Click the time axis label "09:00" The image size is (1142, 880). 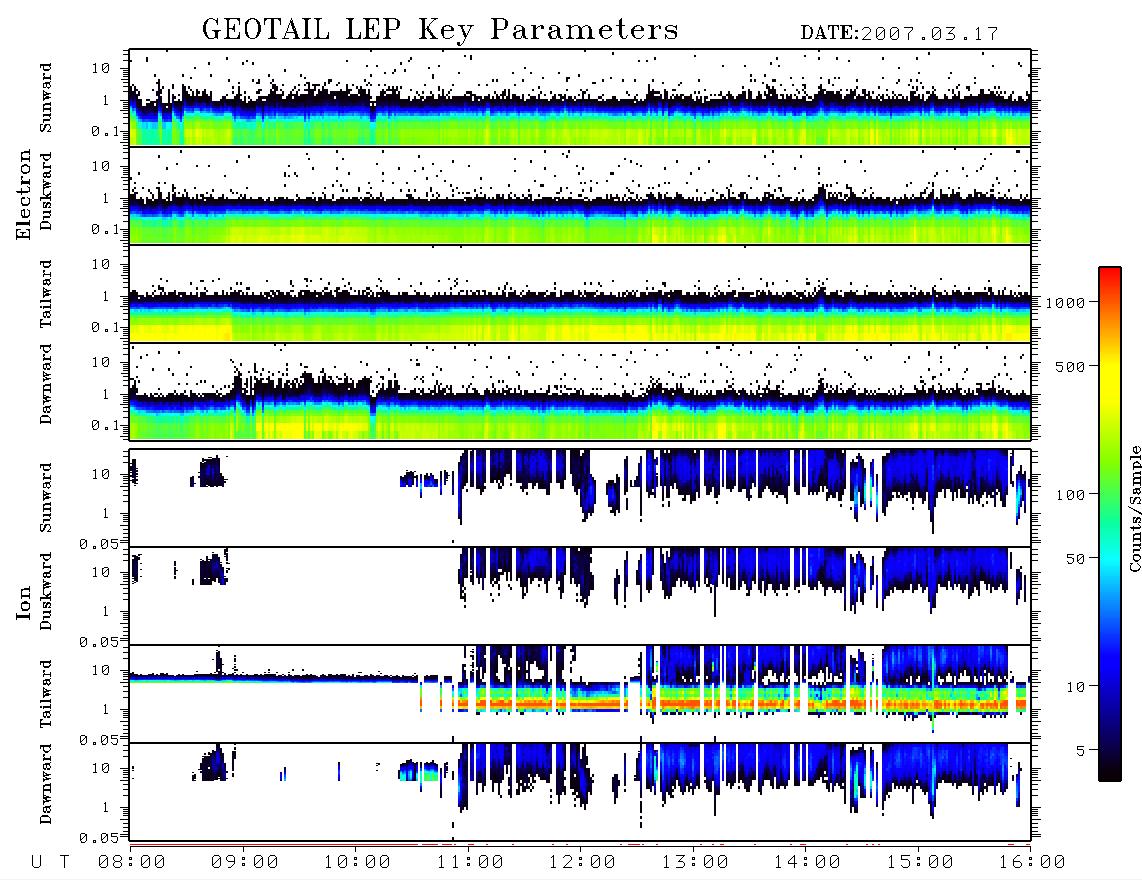tap(244, 862)
